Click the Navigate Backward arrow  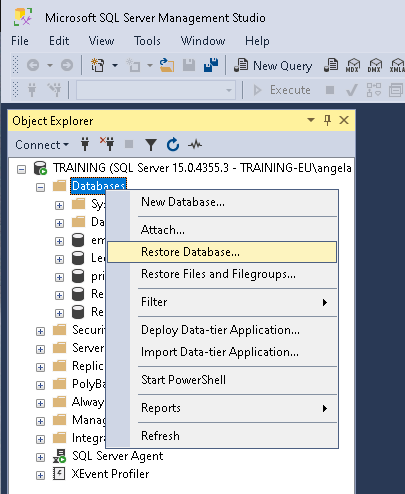point(33,65)
